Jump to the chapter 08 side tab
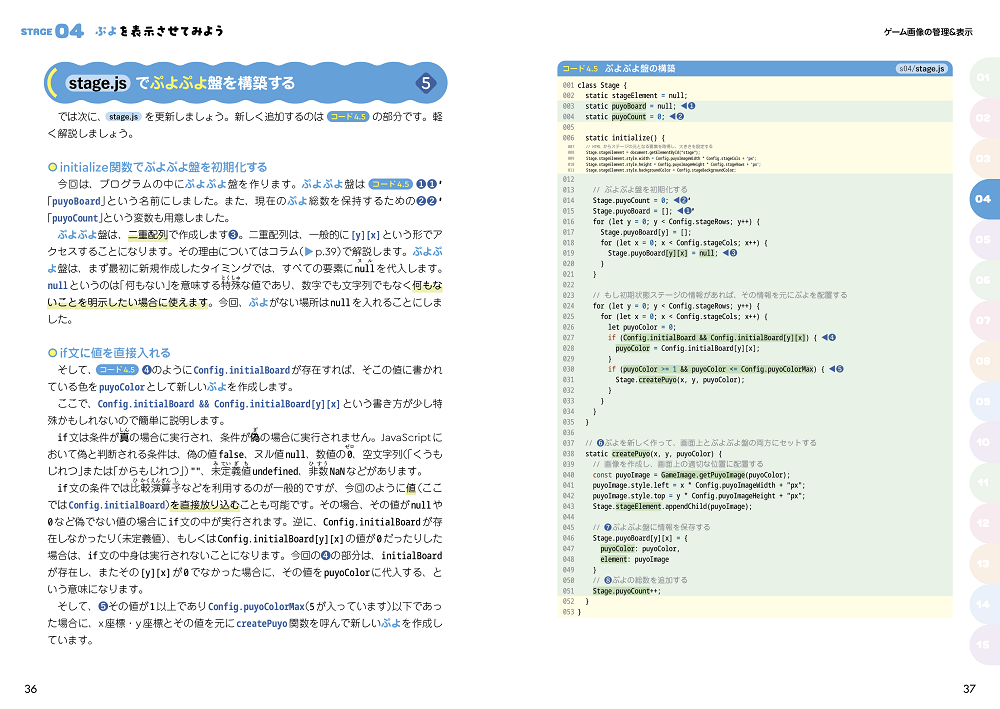The height and width of the screenshot is (709, 1000). pyautogui.click(x=982, y=361)
